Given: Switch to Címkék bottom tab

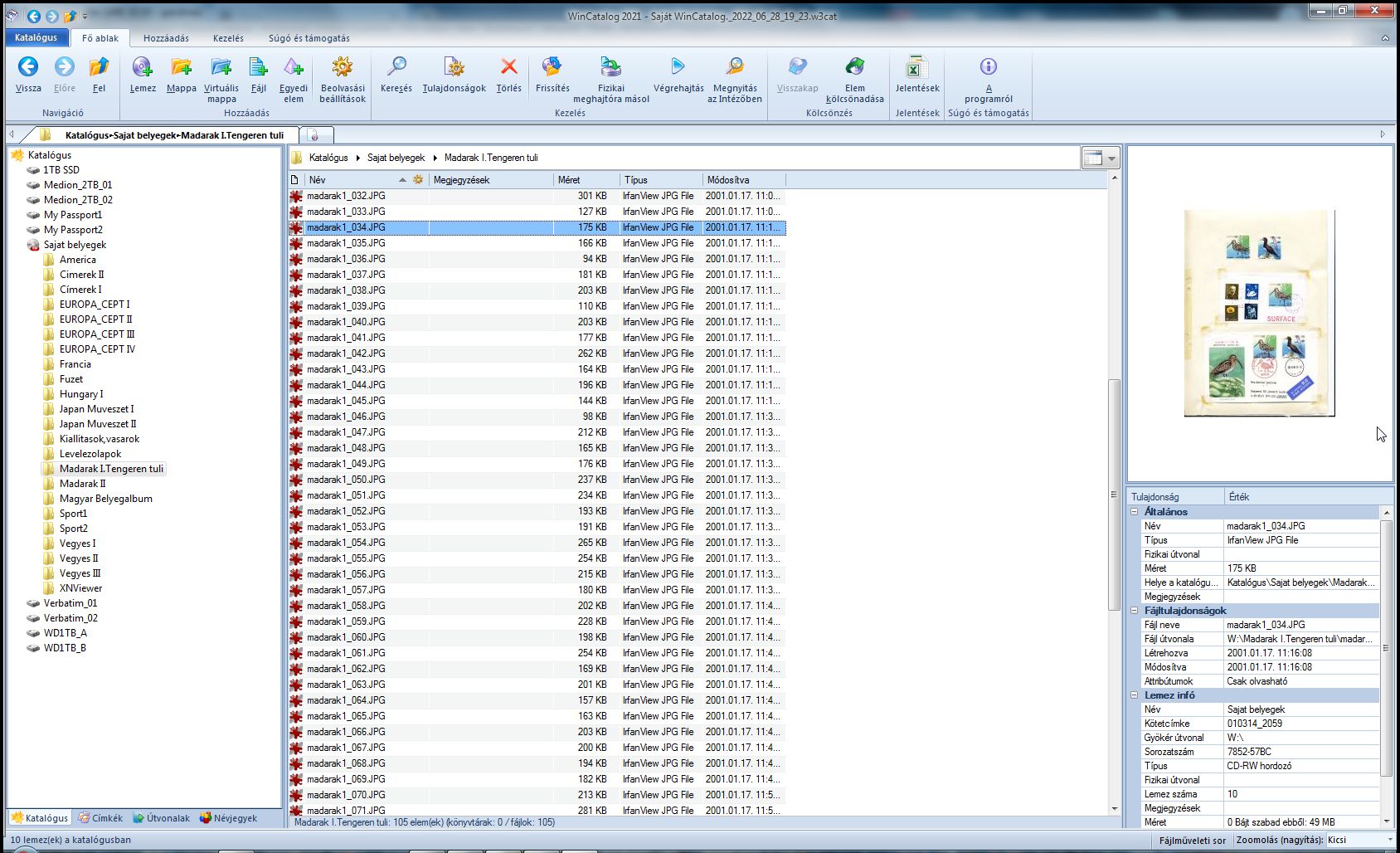Looking at the screenshot, I should click(100, 818).
